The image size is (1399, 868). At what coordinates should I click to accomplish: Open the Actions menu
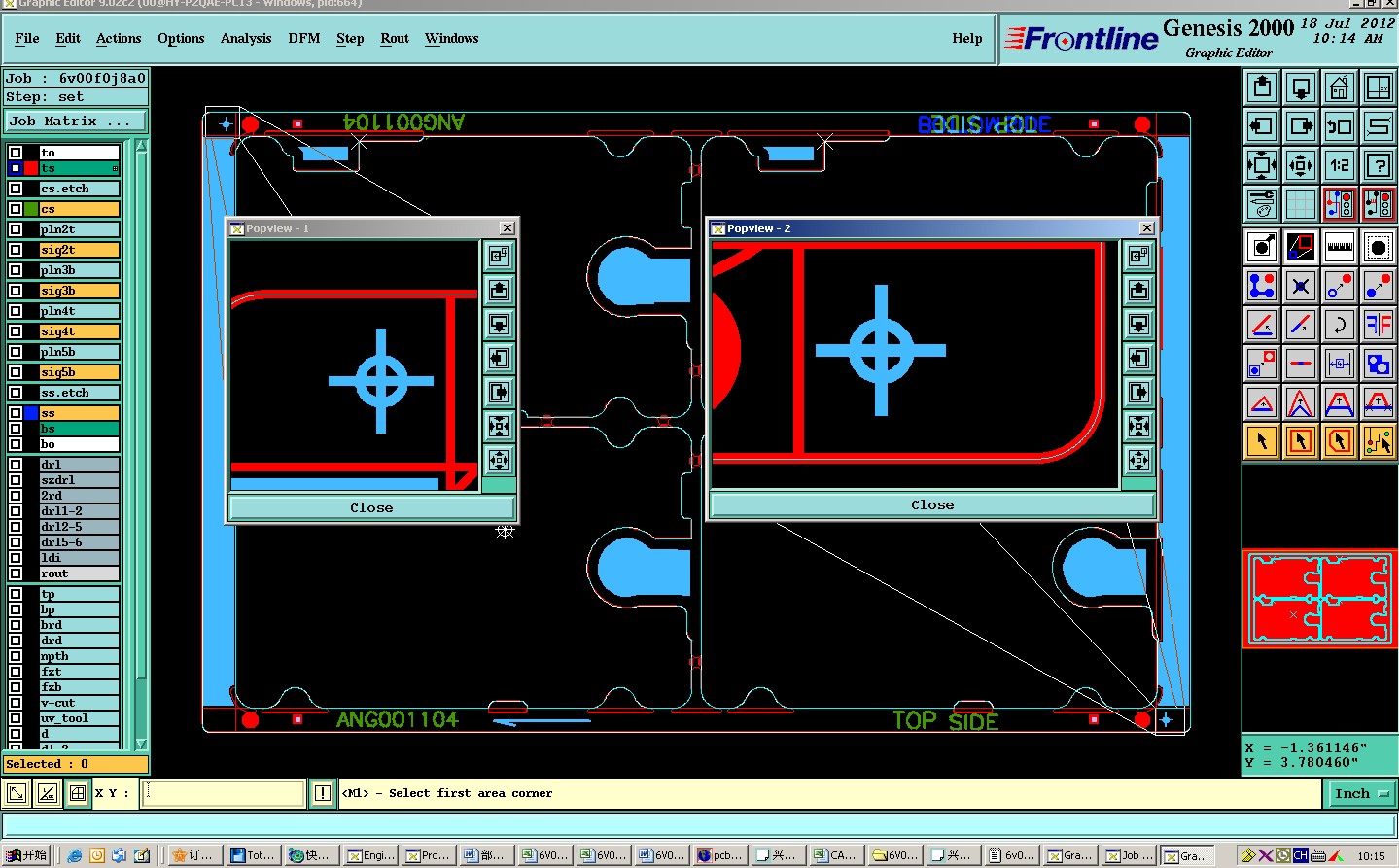pos(119,38)
